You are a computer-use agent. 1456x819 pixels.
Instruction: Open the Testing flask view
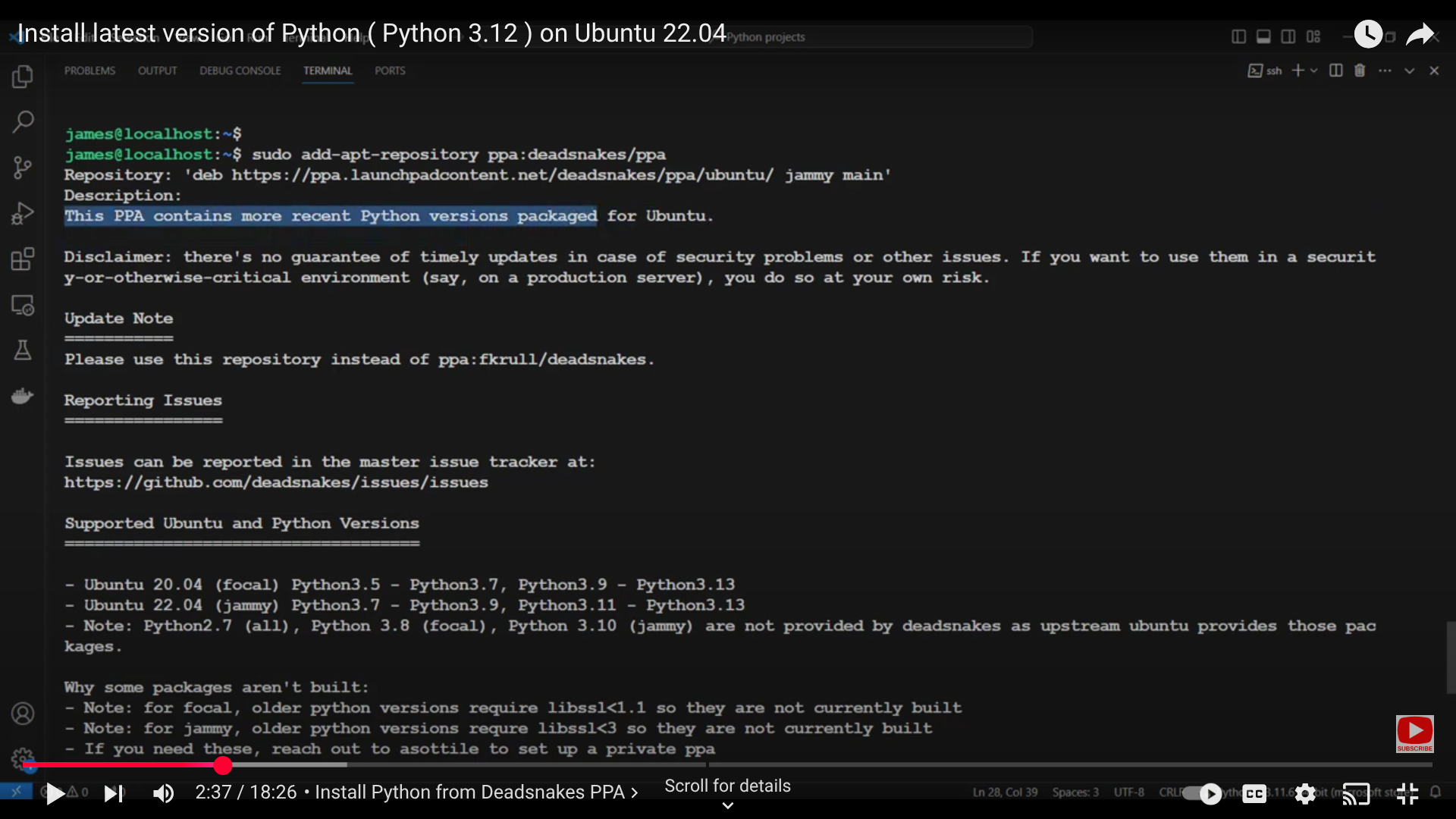coord(23,350)
